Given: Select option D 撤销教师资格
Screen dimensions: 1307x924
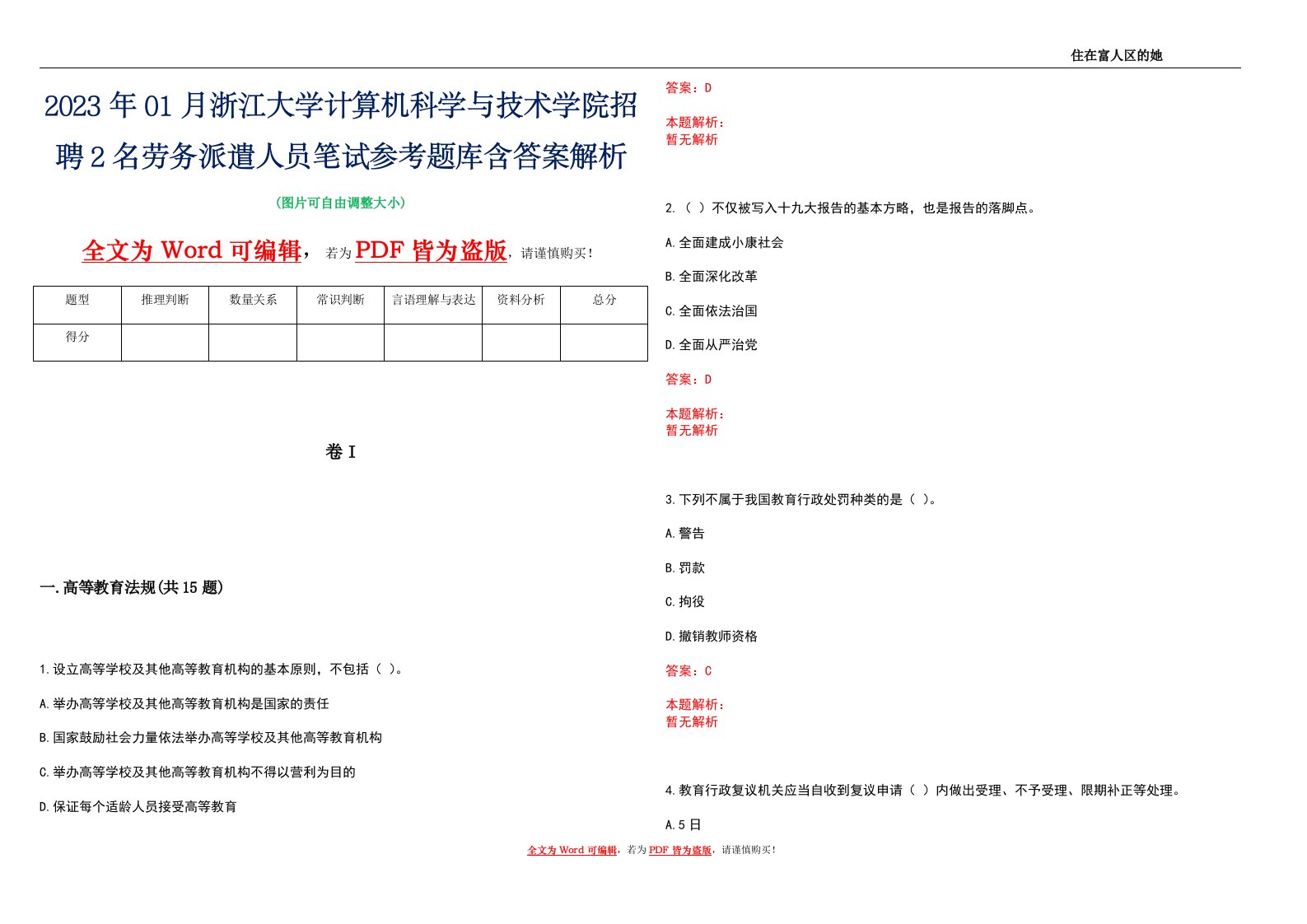Looking at the screenshot, I should 712,637.
